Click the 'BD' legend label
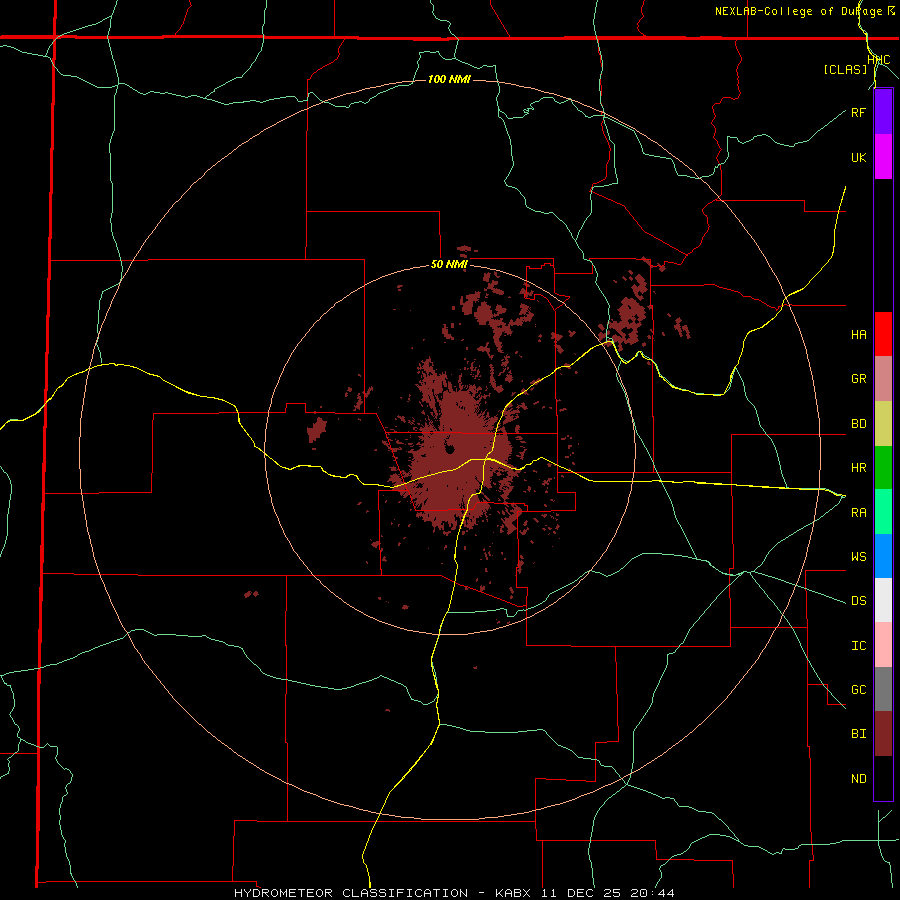Screen dimensions: 900x900 pyautogui.click(x=858, y=424)
